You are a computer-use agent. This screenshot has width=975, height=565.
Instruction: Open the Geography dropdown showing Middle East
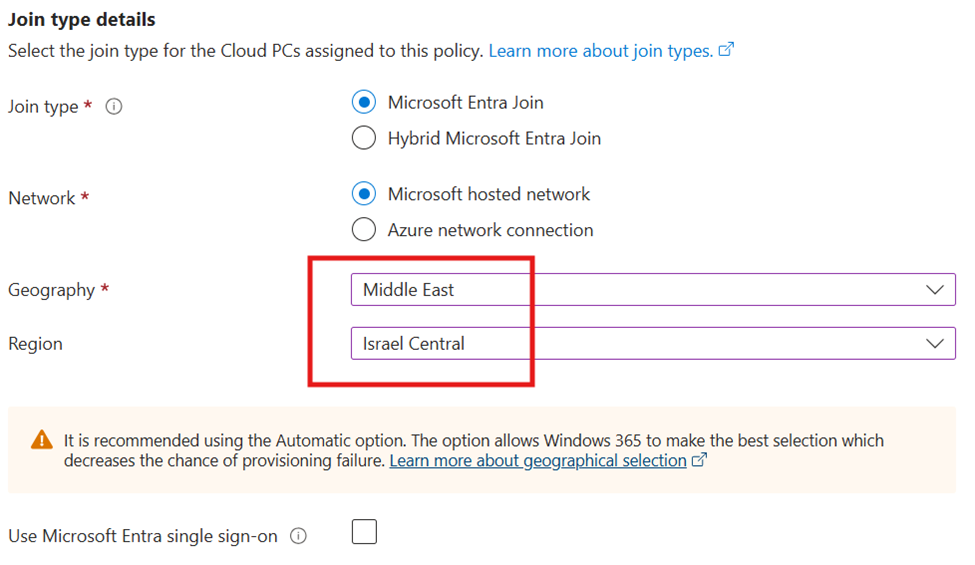tap(653, 290)
